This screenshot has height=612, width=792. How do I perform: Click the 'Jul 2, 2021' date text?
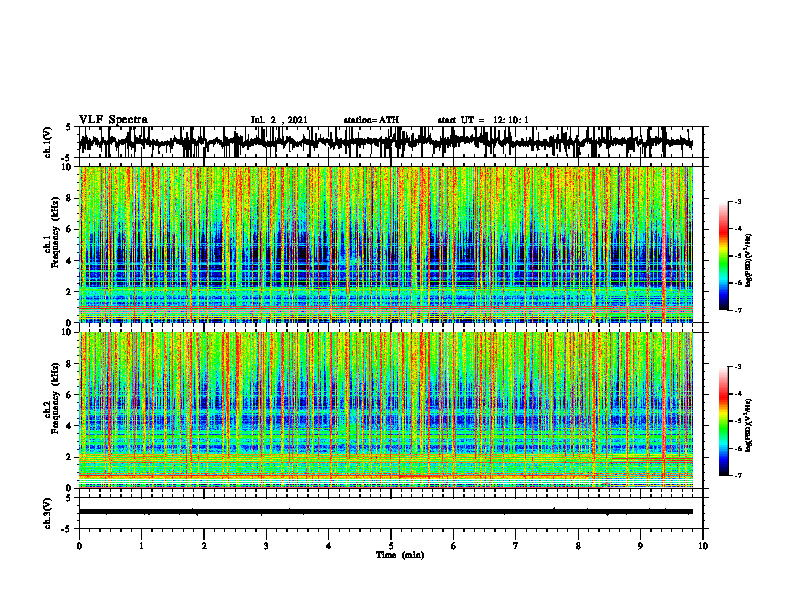point(279,120)
